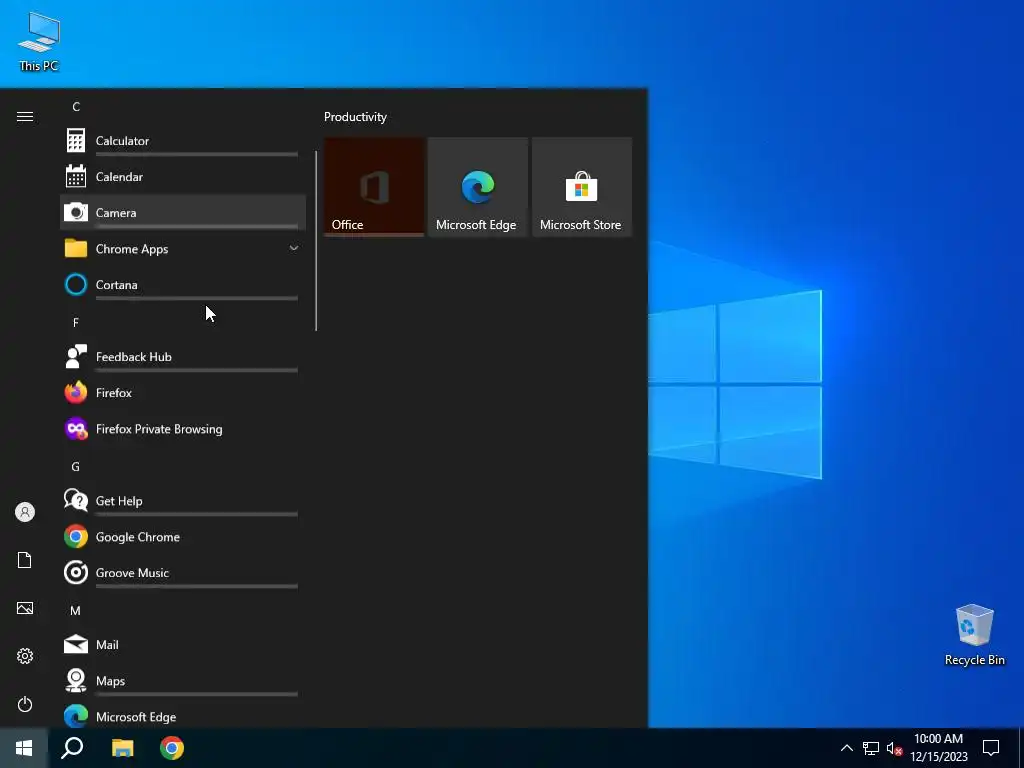Viewport: 1024px width, 768px height.
Task: Open Groove Music
Action: (183, 573)
